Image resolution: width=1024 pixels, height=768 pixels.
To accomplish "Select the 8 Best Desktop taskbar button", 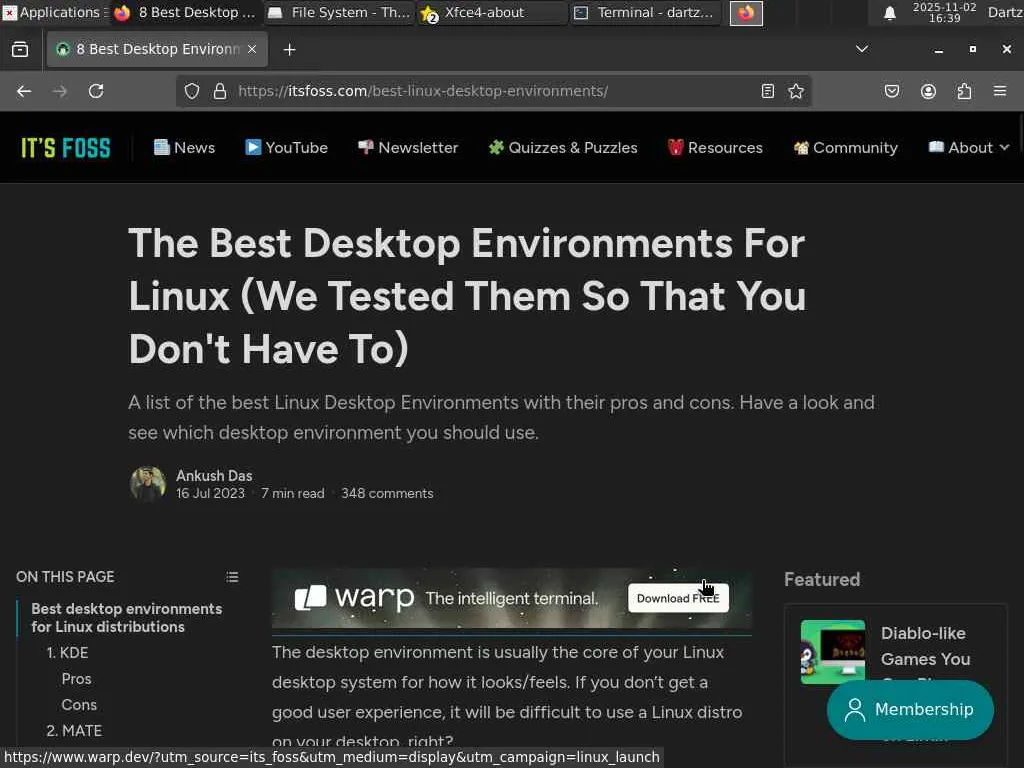I will pyautogui.click(x=185, y=12).
